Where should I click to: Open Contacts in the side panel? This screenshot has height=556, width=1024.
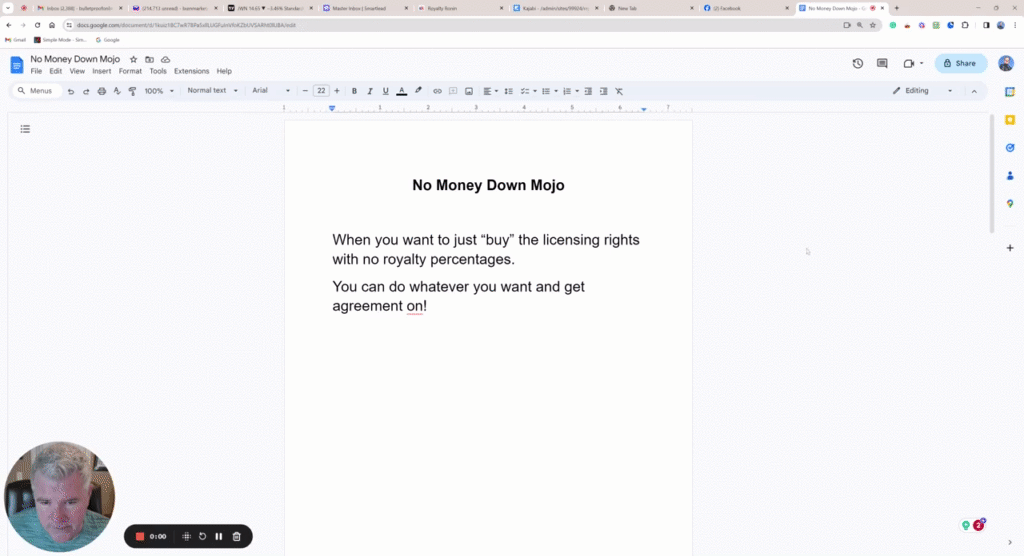pyautogui.click(x=1010, y=176)
